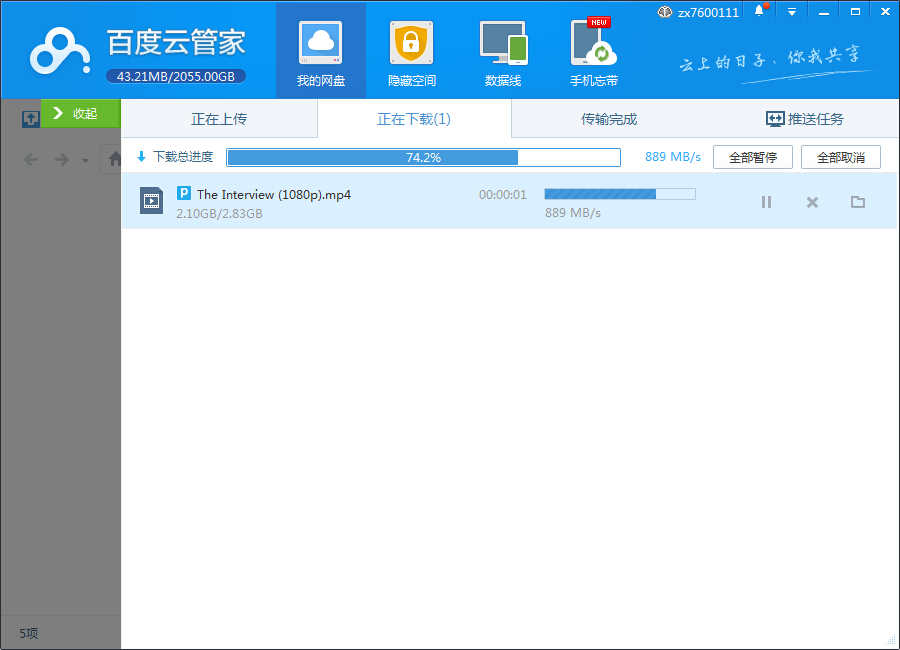Click the overall download progress bar at 74.2%

click(424, 157)
